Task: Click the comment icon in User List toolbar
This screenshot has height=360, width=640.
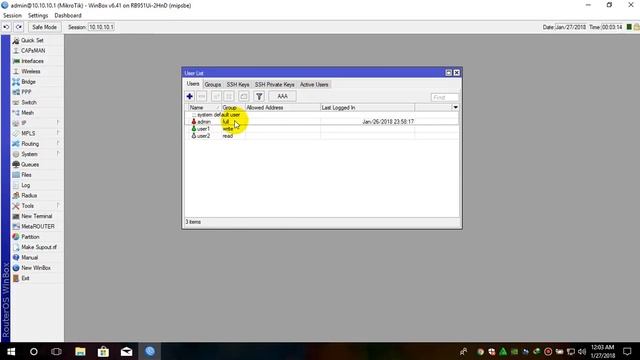Action: (x=244, y=96)
